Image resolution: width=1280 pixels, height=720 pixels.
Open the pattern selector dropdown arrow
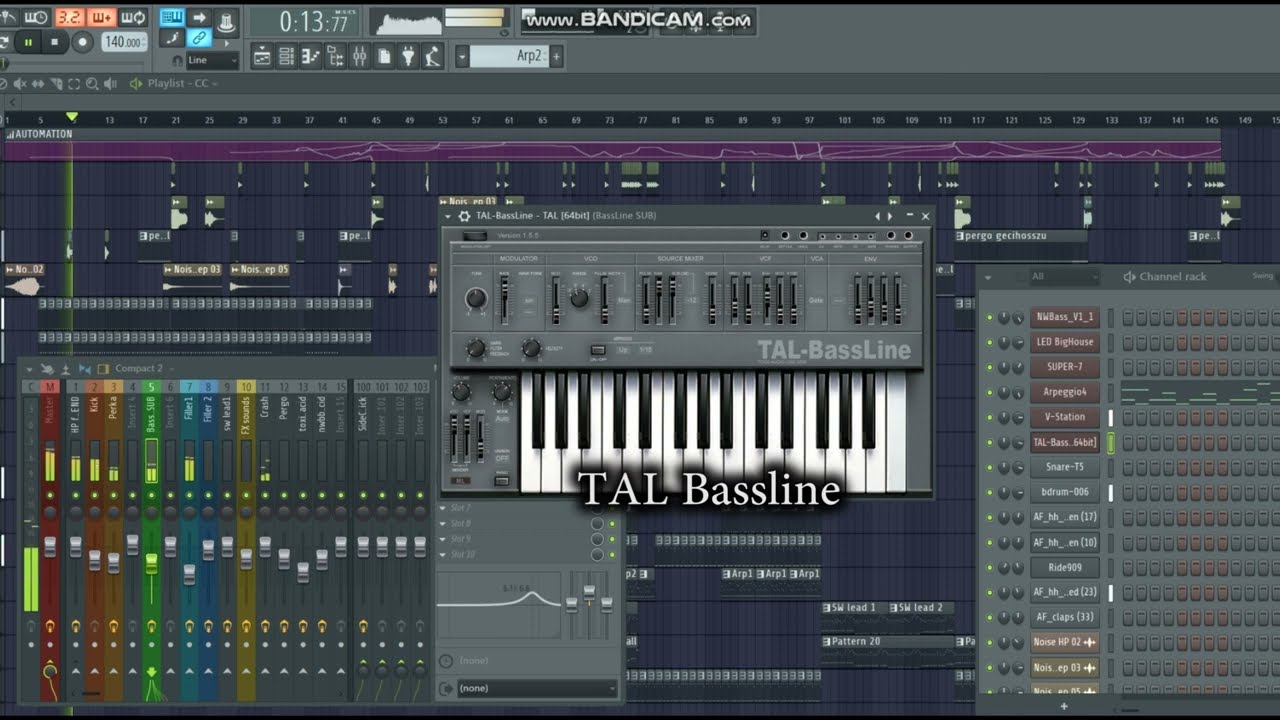click(x=462, y=57)
